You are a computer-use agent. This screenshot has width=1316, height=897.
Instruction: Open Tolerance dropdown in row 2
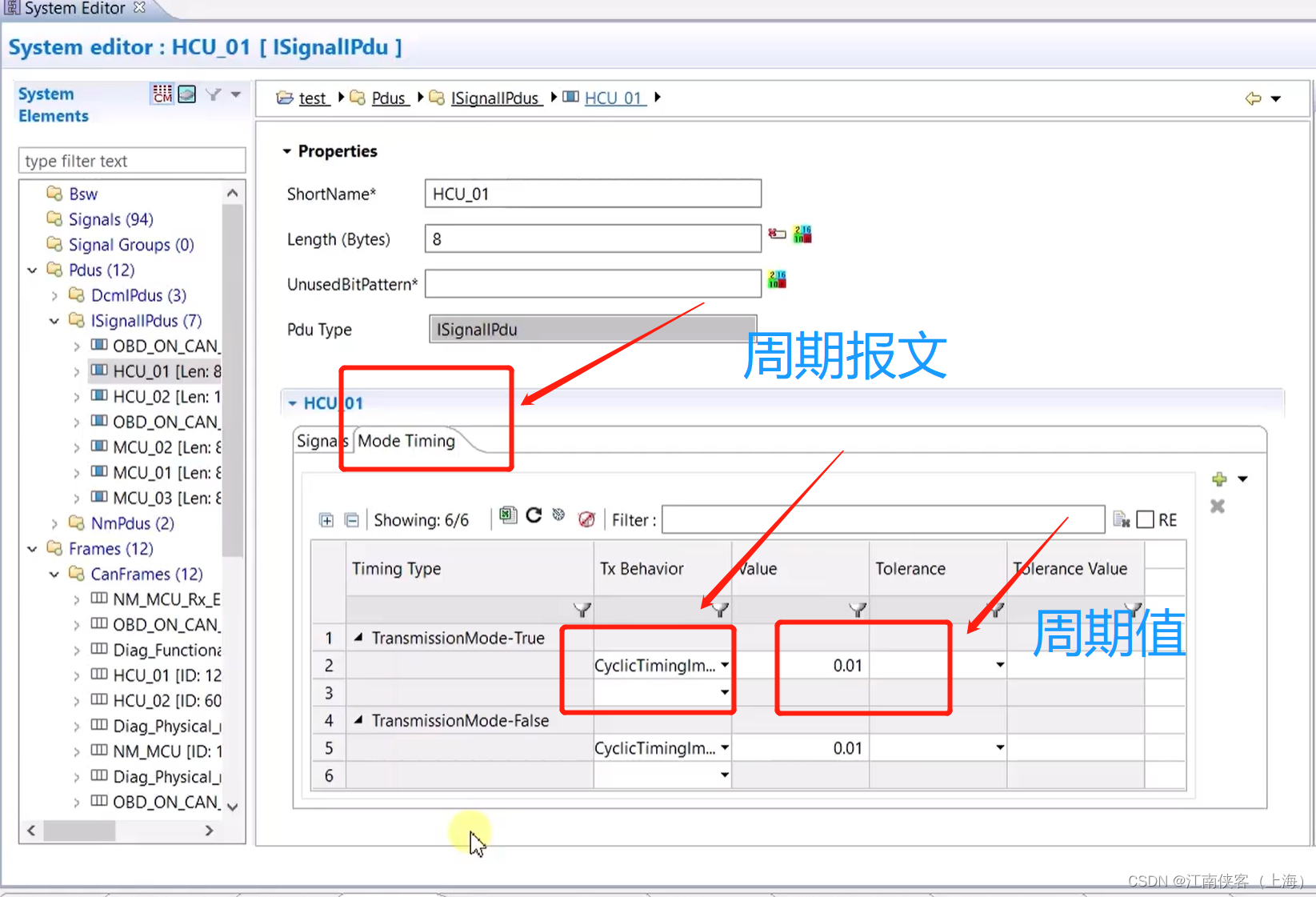click(1000, 665)
